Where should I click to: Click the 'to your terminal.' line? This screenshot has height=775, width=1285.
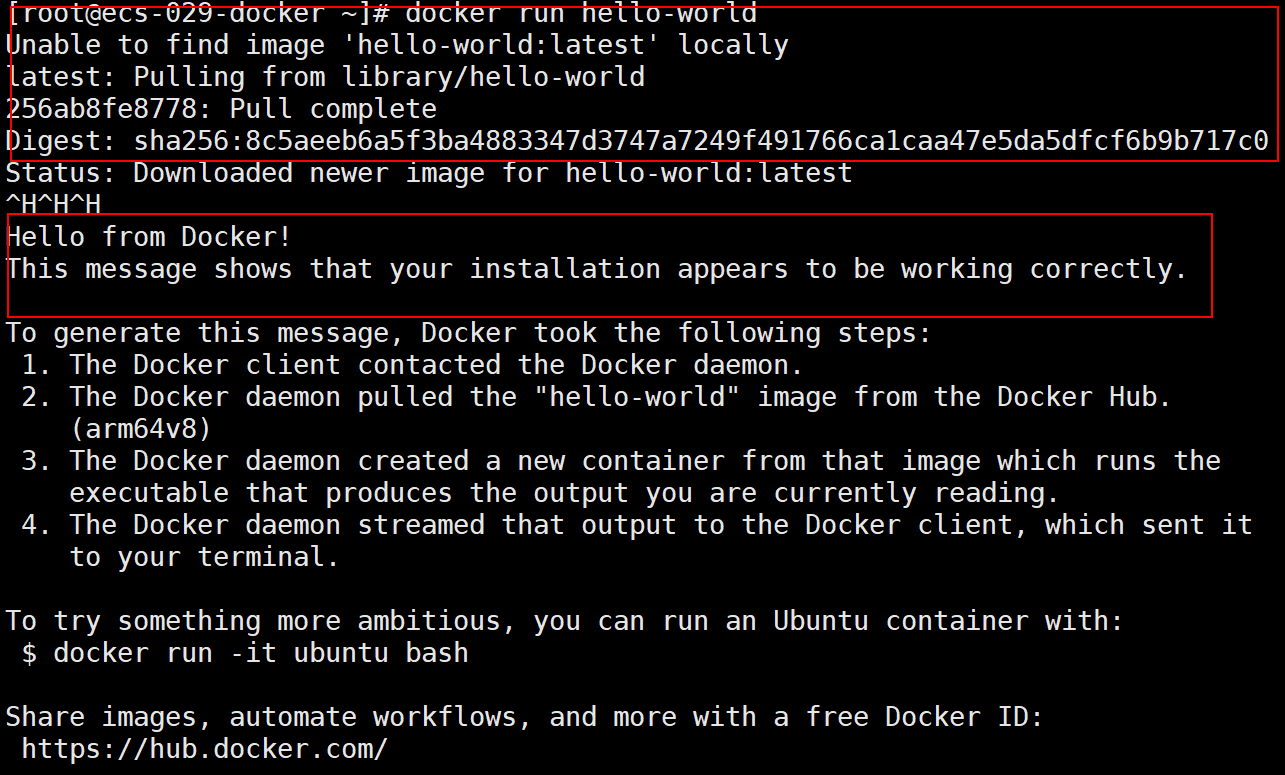click(x=205, y=557)
